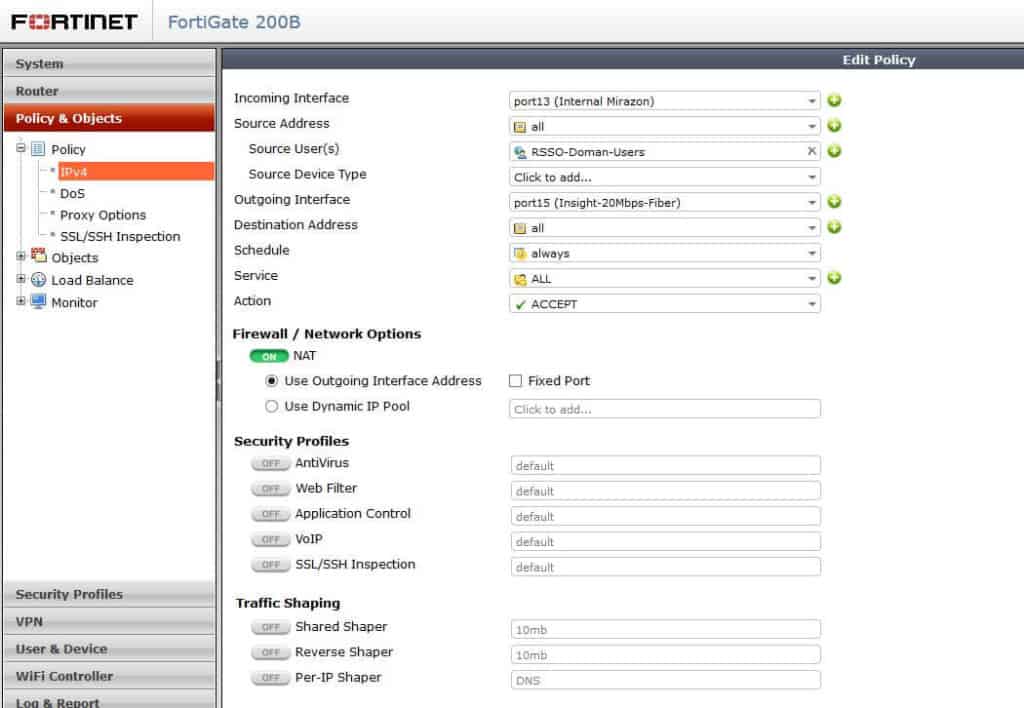Turn off the NAT toggle
Viewport: 1024px width, 708px height.
click(268, 356)
